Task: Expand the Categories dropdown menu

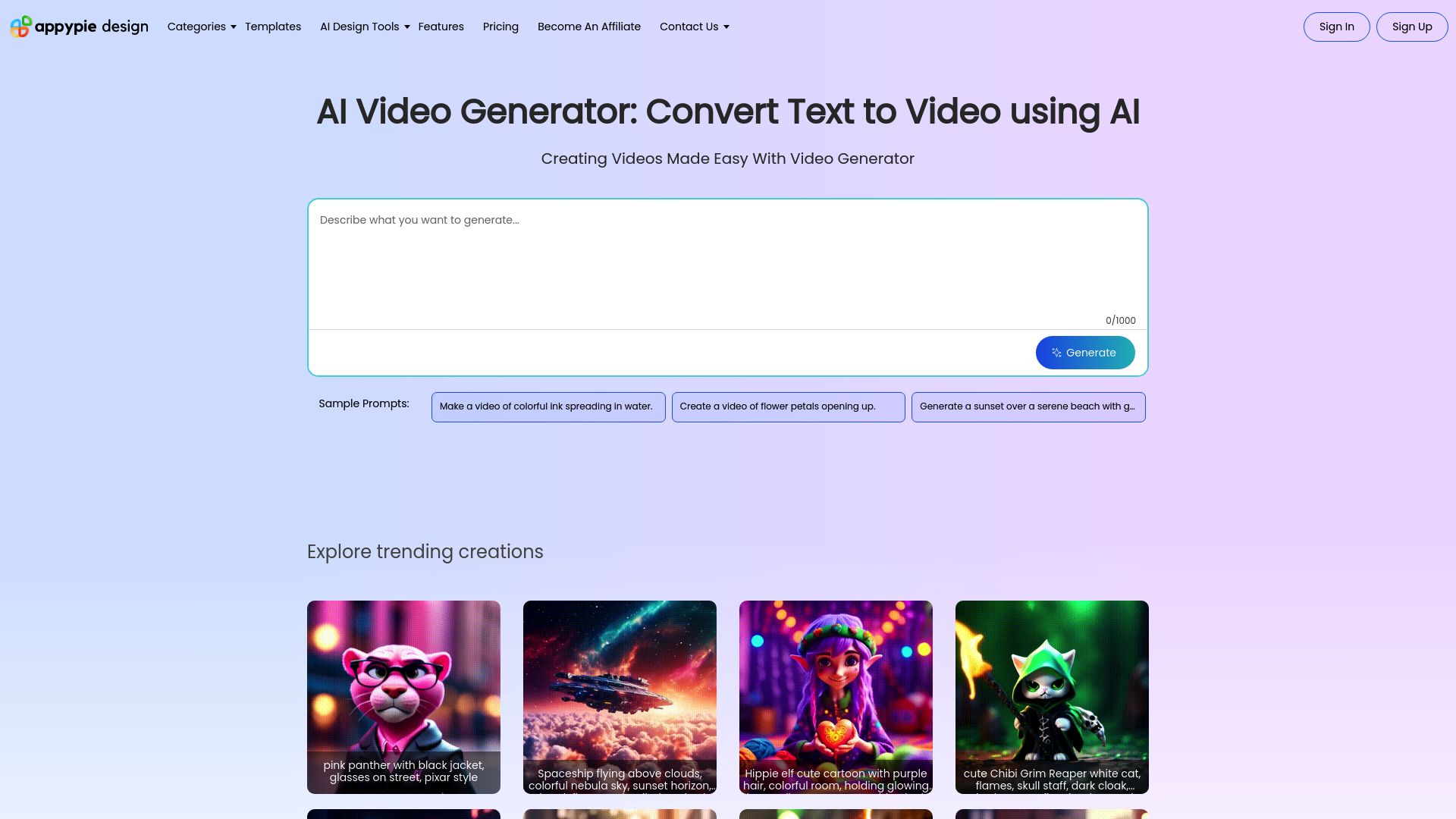Action: [x=201, y=26]
